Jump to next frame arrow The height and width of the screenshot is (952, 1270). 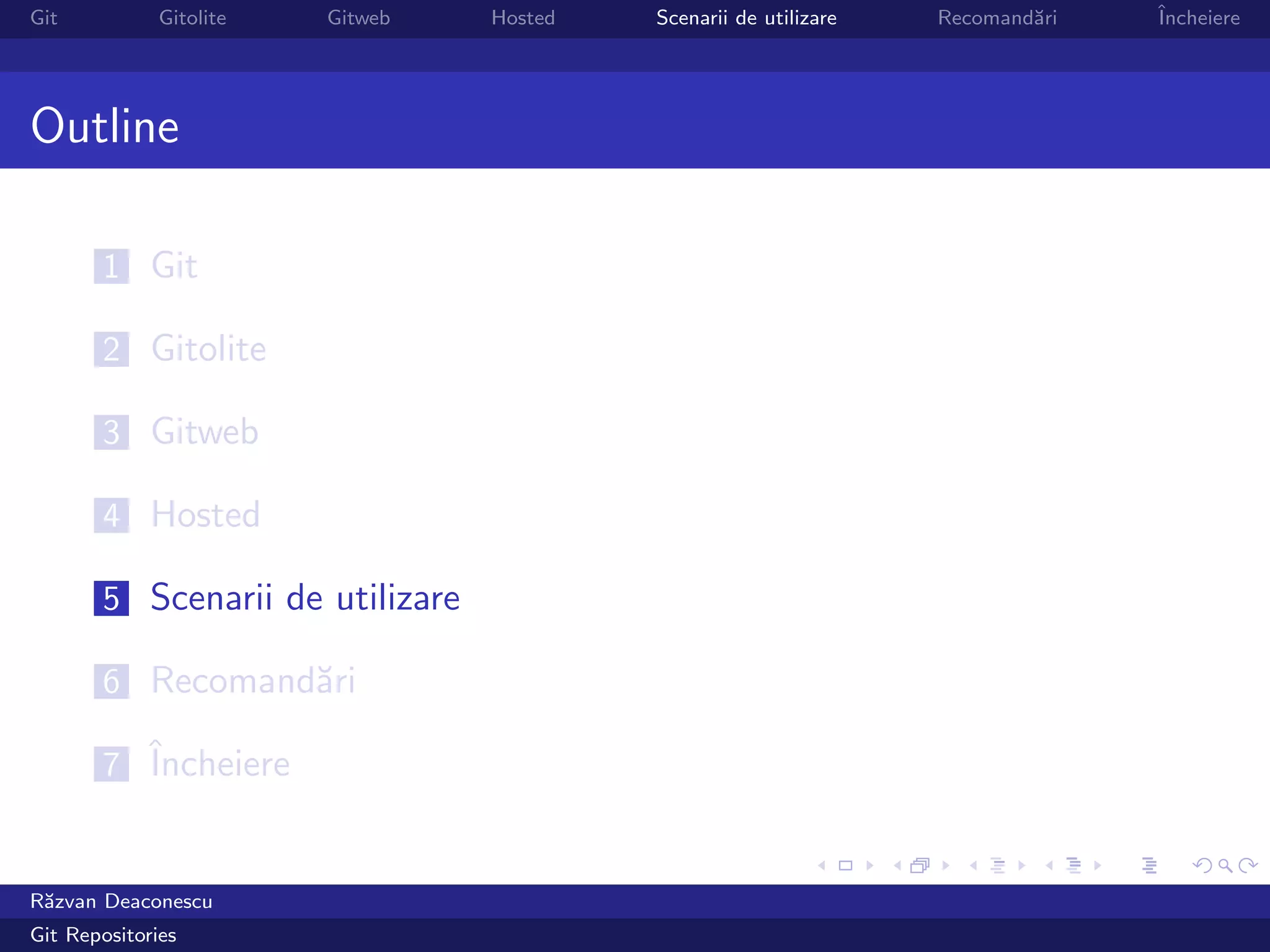[946, 865]
